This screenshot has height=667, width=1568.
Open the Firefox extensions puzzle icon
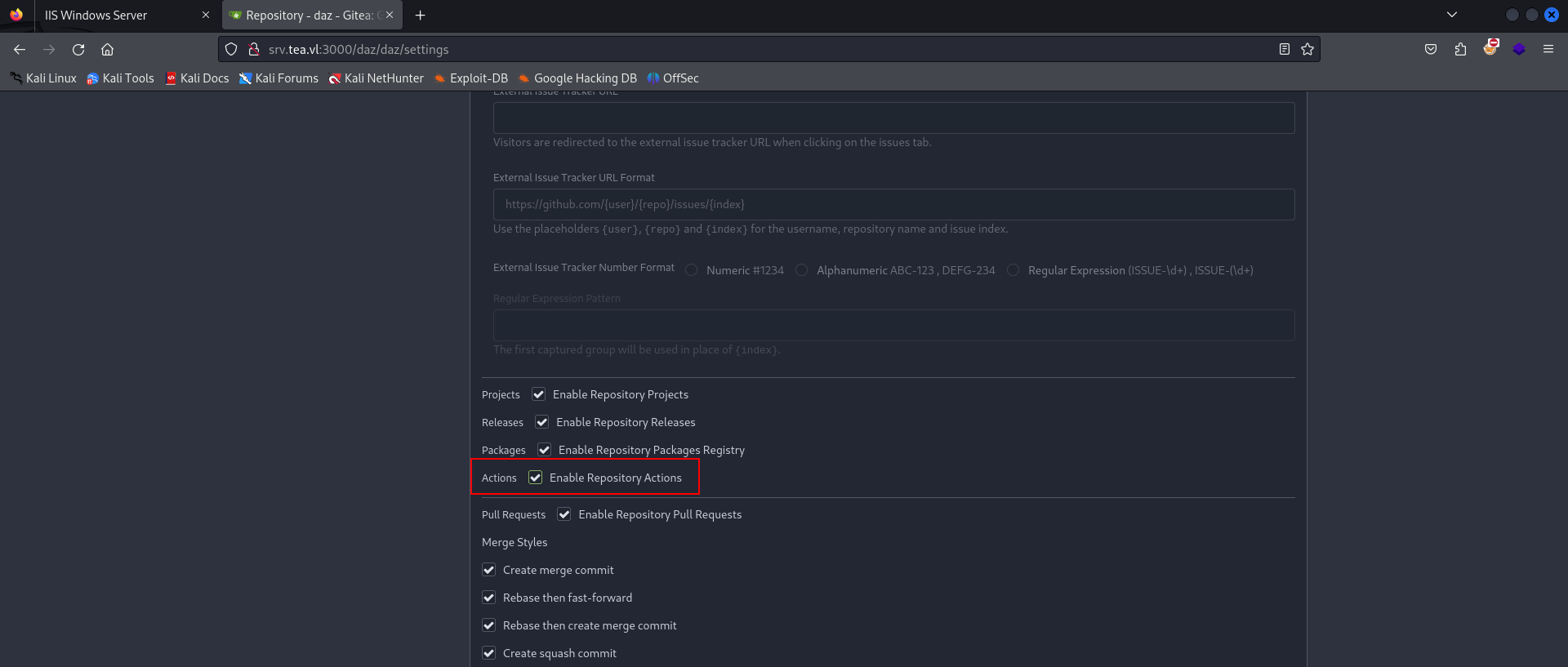1460,50
